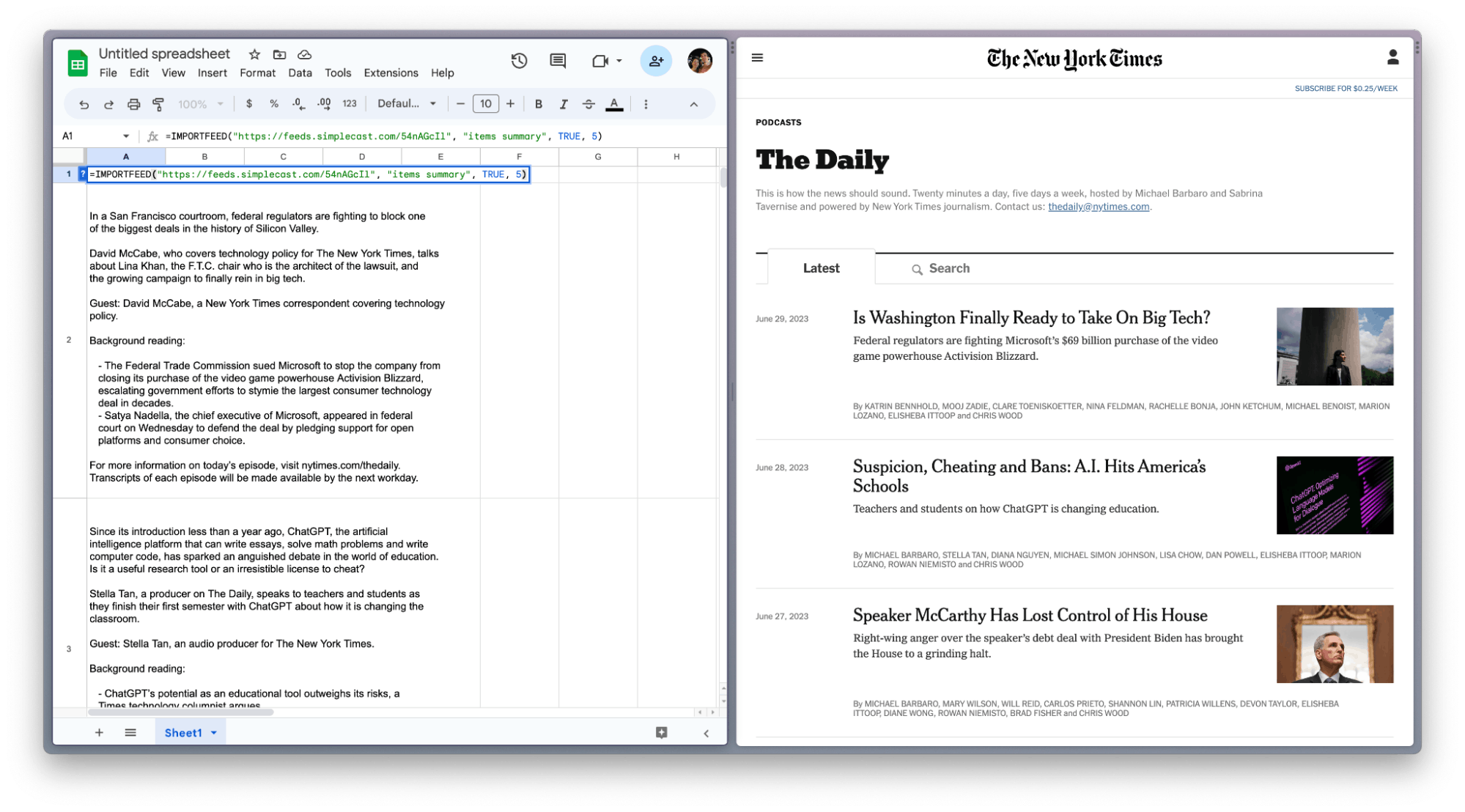Screen dimensions: 1465x812
Task: Click the New York Times logo
Action: click(x=1074, y=59)
